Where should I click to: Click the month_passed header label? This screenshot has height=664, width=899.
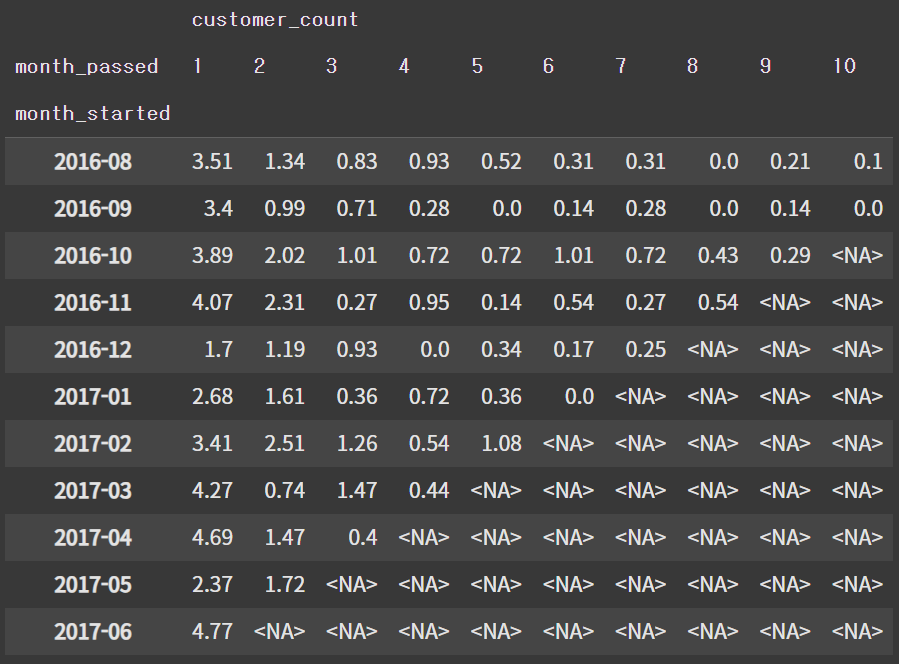pyautogui.click(x=87, y=67)
